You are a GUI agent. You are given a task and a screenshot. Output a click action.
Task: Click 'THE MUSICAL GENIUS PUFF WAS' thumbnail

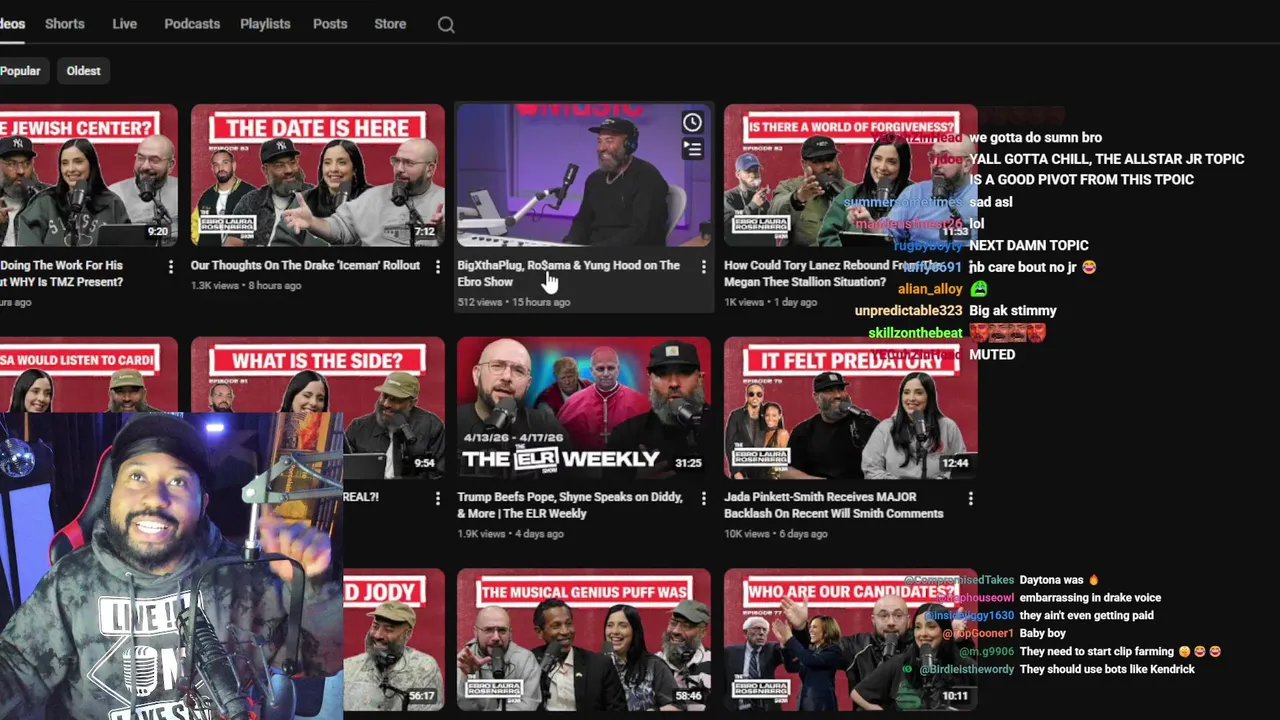pos(584,640)
